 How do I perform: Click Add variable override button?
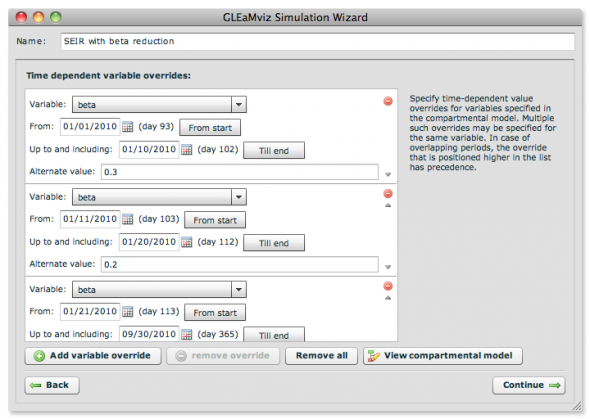tap(93, 356)
